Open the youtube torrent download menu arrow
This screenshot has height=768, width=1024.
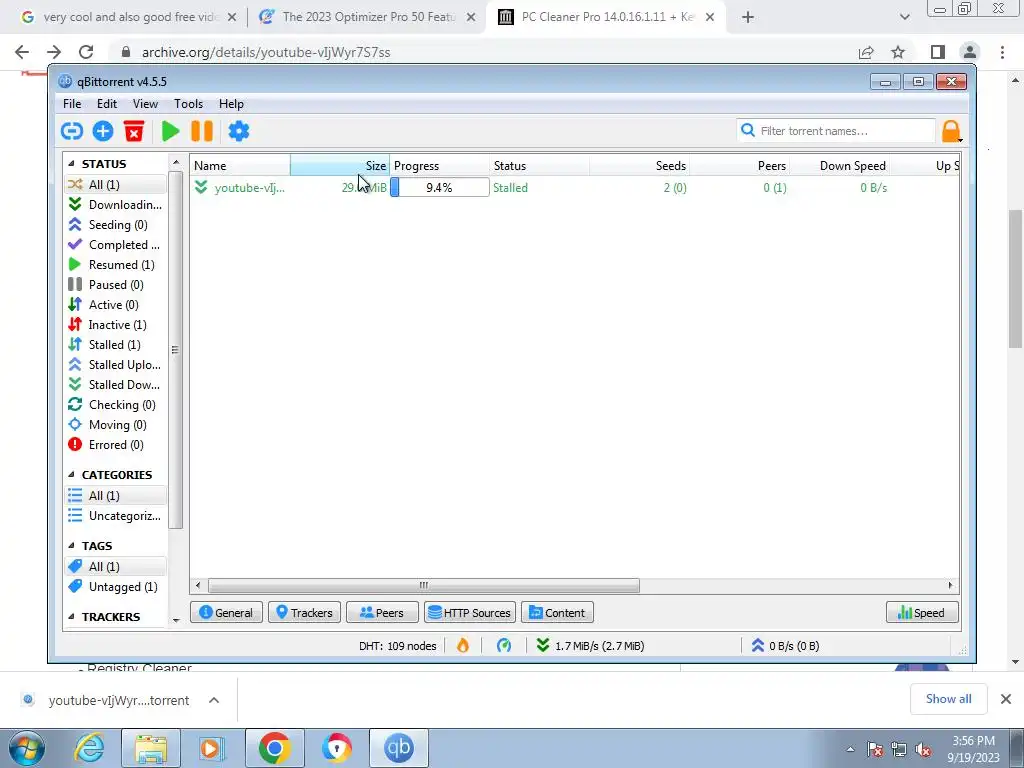tap(214, 700)
